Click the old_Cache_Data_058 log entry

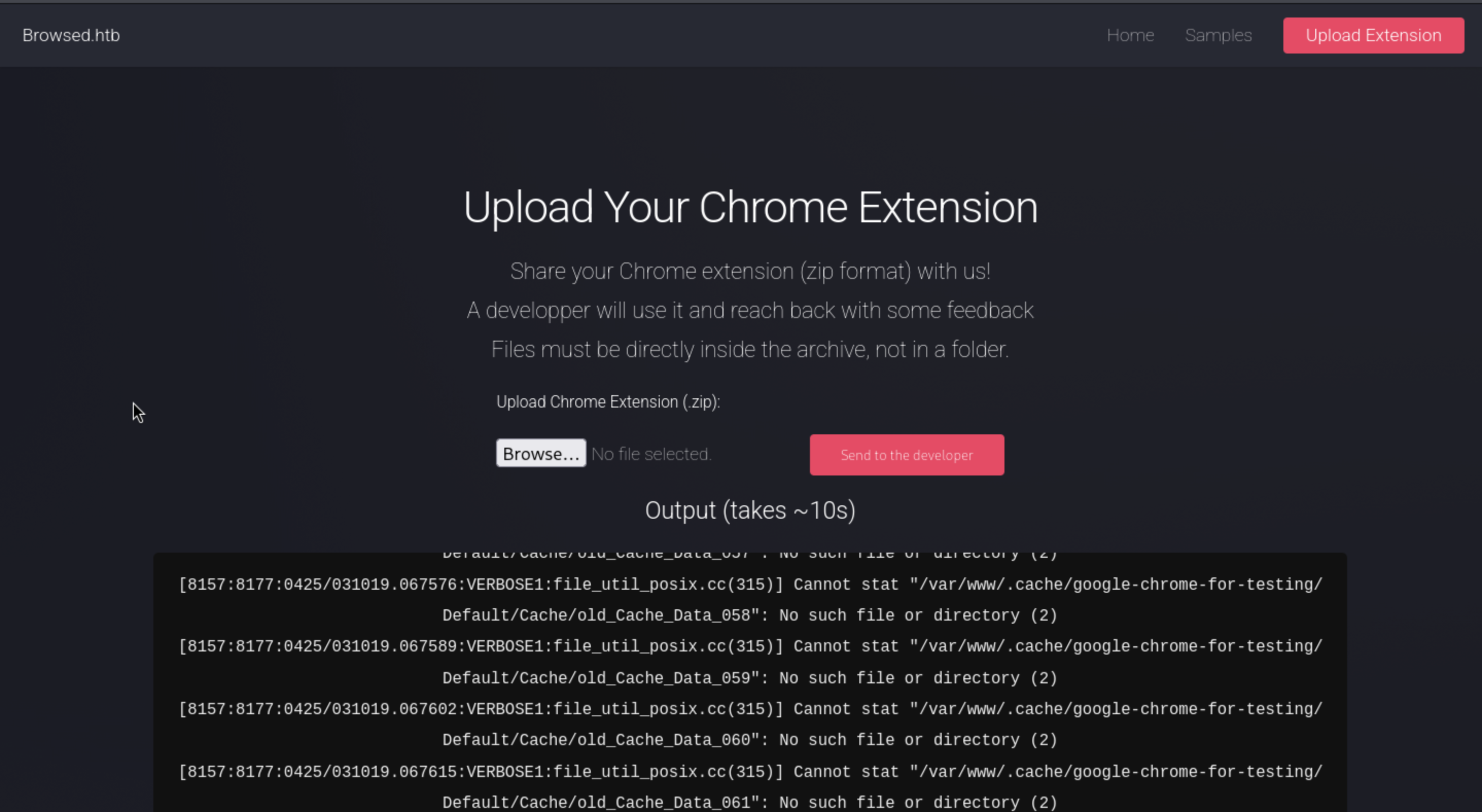pos(750,616)
